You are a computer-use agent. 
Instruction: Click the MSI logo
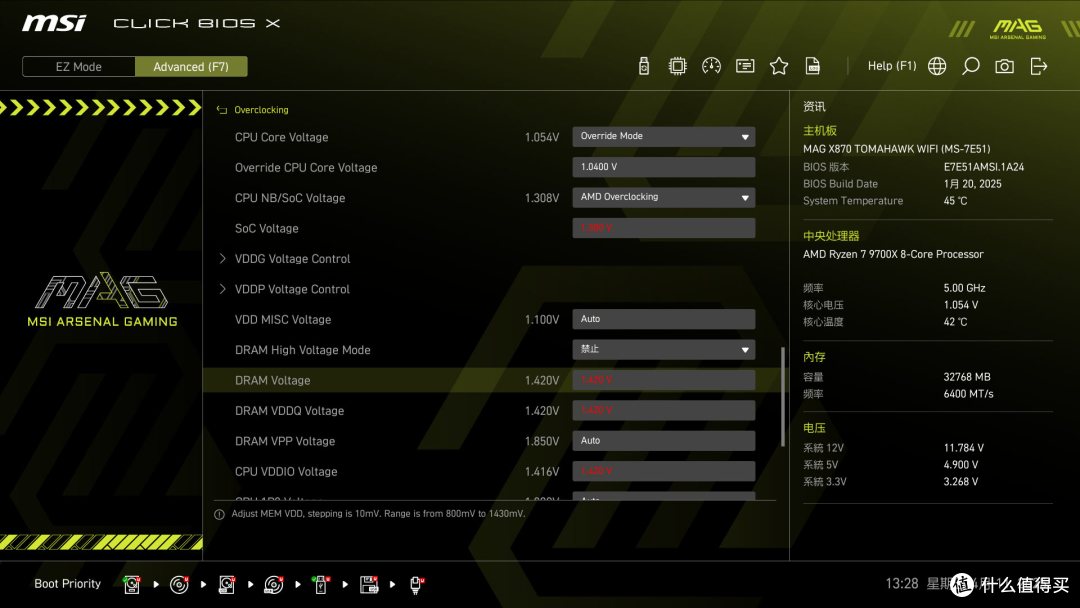click(x=54, y=23)
